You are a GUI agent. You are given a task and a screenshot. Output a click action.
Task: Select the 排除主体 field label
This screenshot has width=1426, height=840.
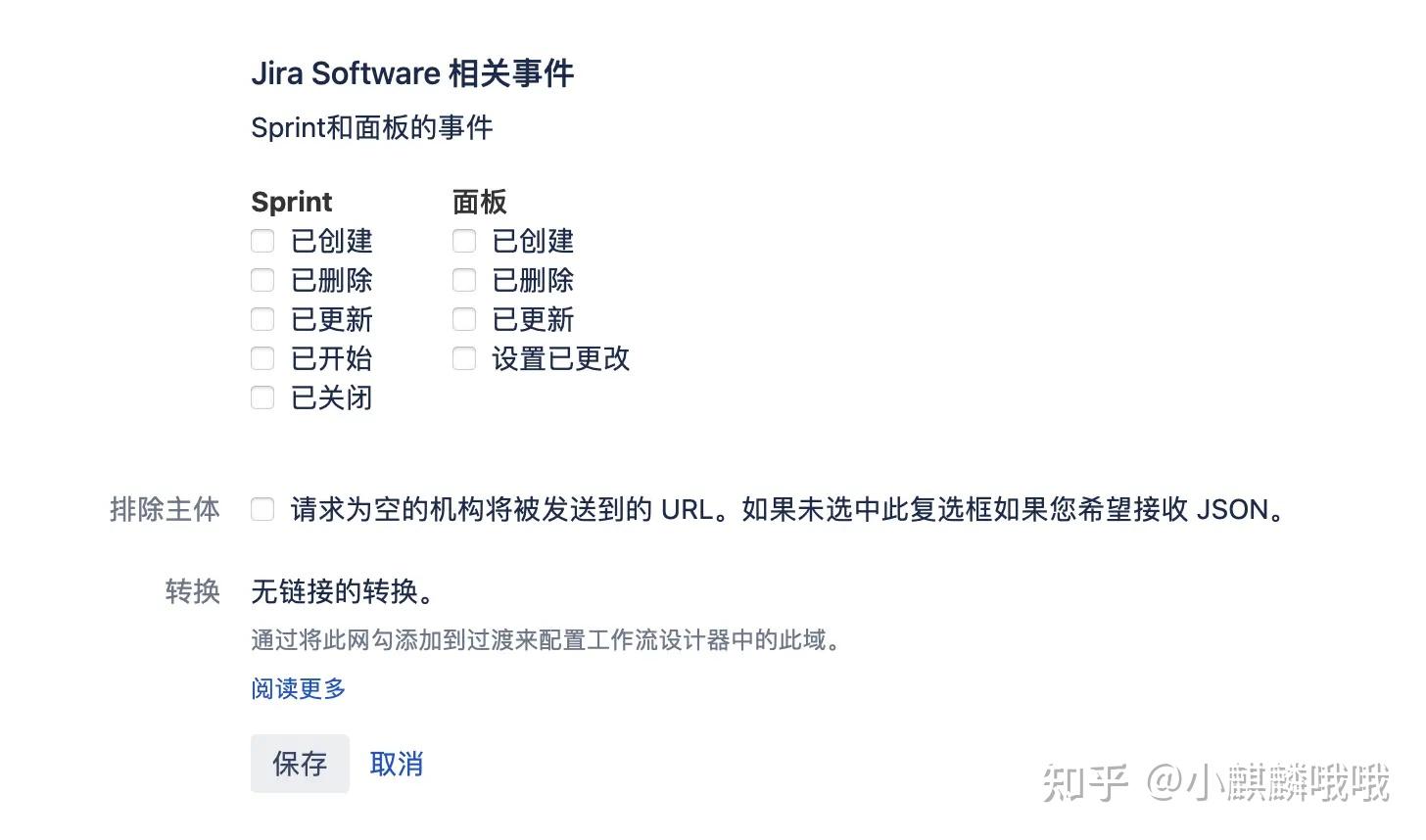[x=164, y=509]
